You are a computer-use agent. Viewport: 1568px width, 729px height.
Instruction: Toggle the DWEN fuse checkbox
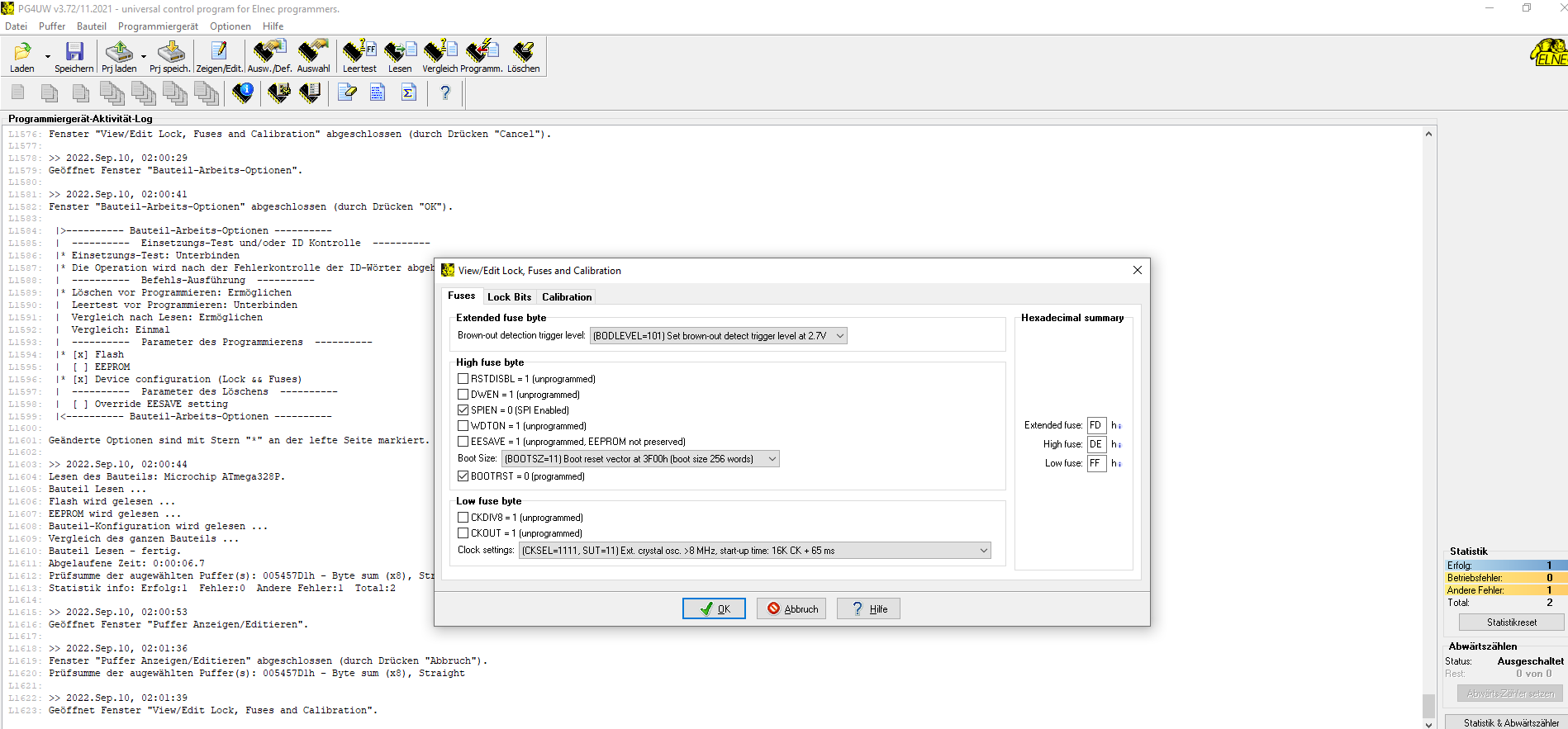point(463,395)
